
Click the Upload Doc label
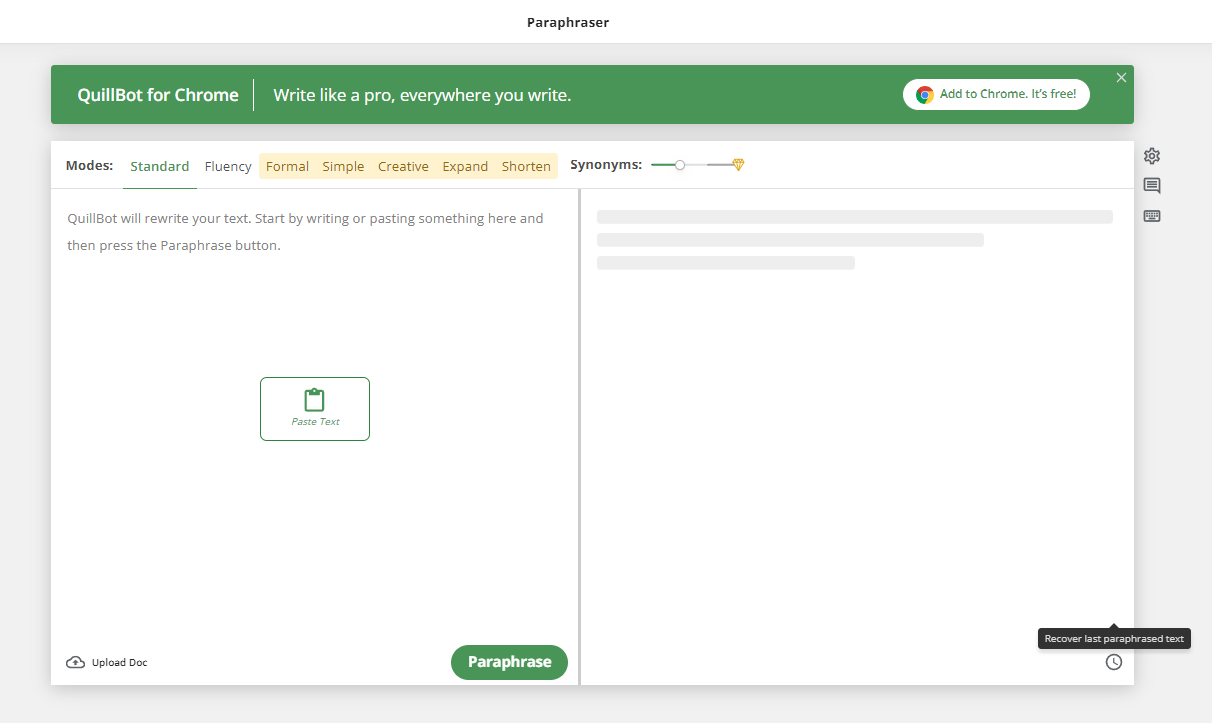[119, 662]
